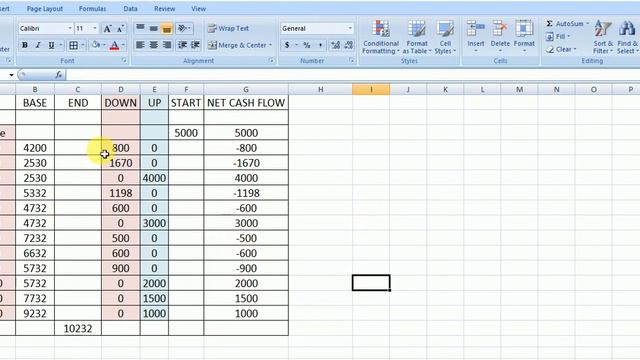Viewport: 640px width, 360px height.
Task: Open the Name Box dropdown arrow
Action: pyautogui.click(x=11, y=75)
